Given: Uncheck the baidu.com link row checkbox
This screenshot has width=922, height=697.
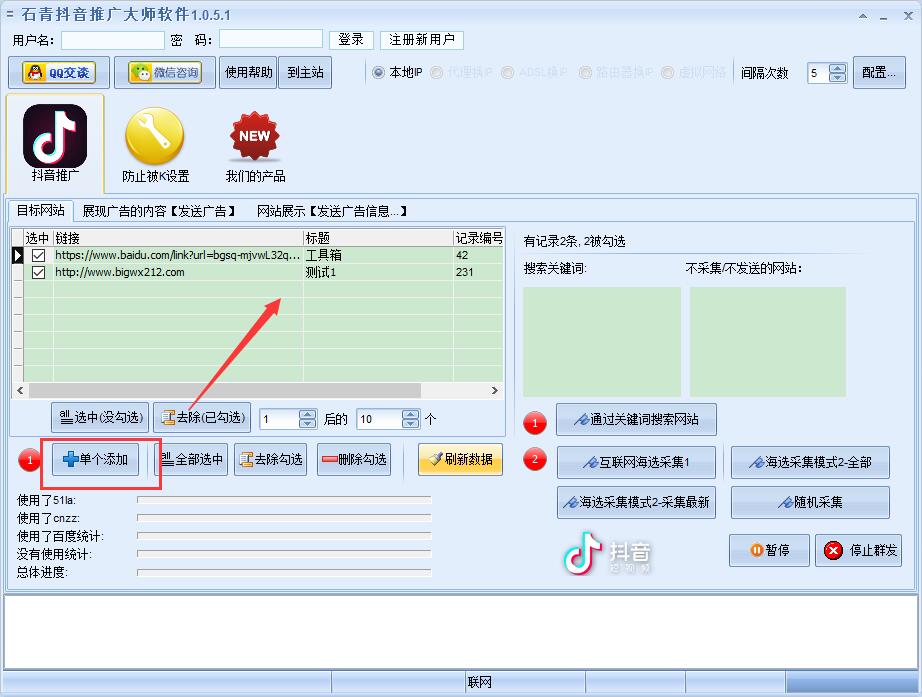Looking at the screenshot, I should pos(38,255).
